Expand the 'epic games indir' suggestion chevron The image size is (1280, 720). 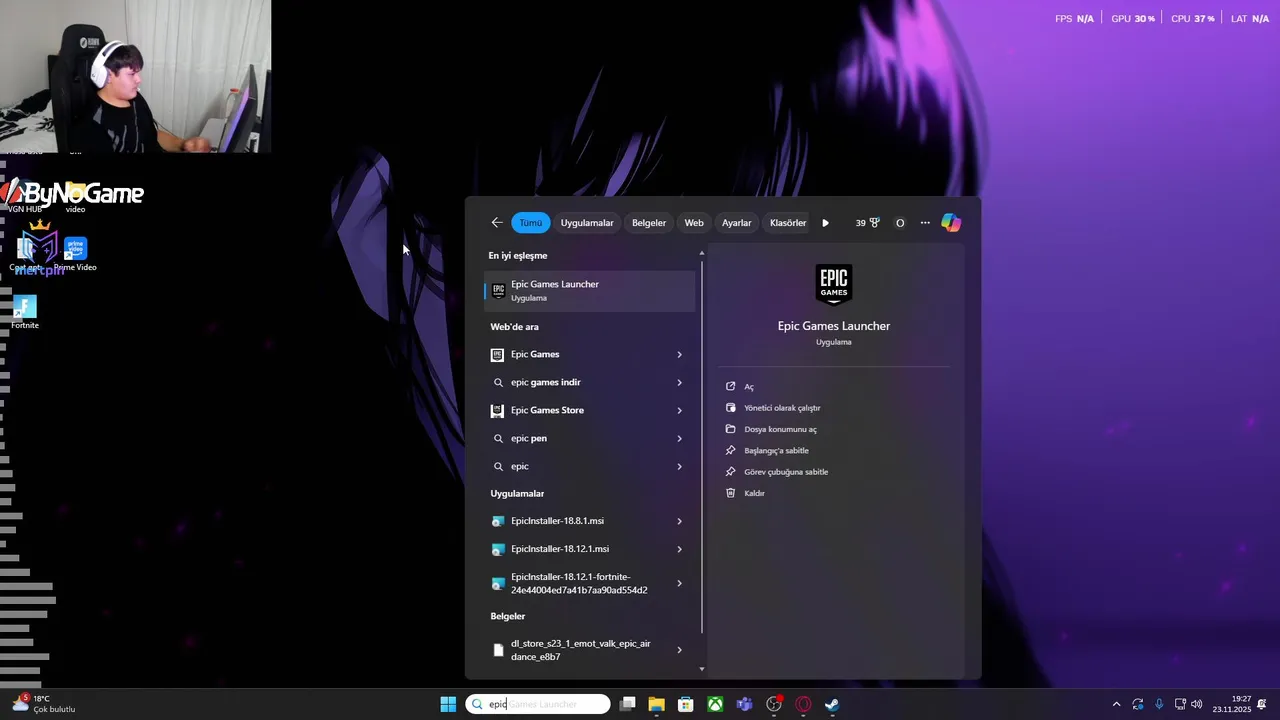tap(679, 382)
